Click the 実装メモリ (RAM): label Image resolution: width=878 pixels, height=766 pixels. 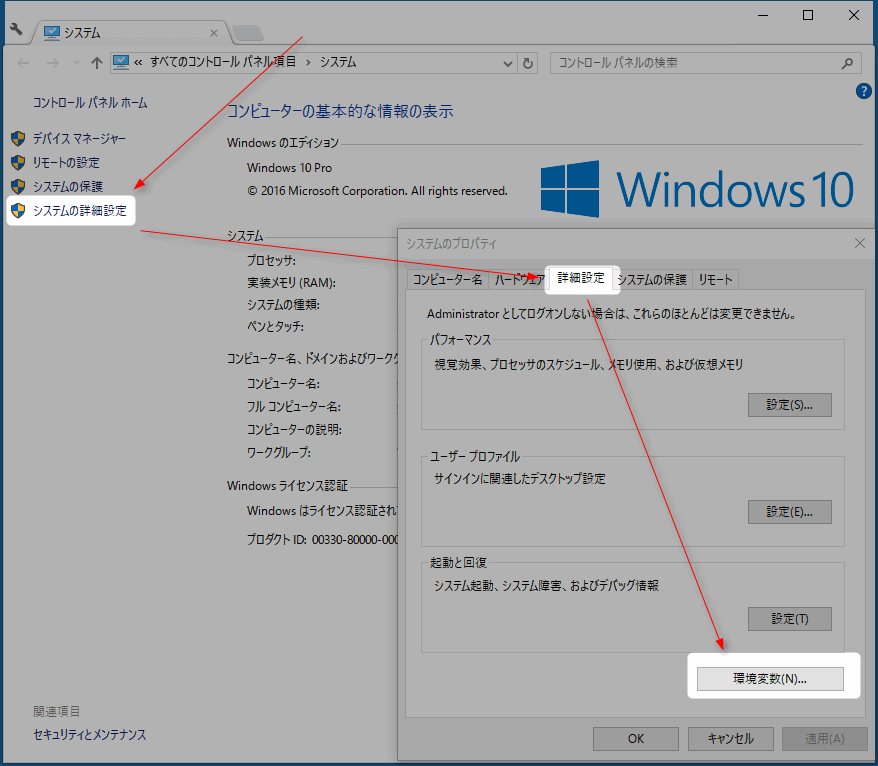[291, 283]
